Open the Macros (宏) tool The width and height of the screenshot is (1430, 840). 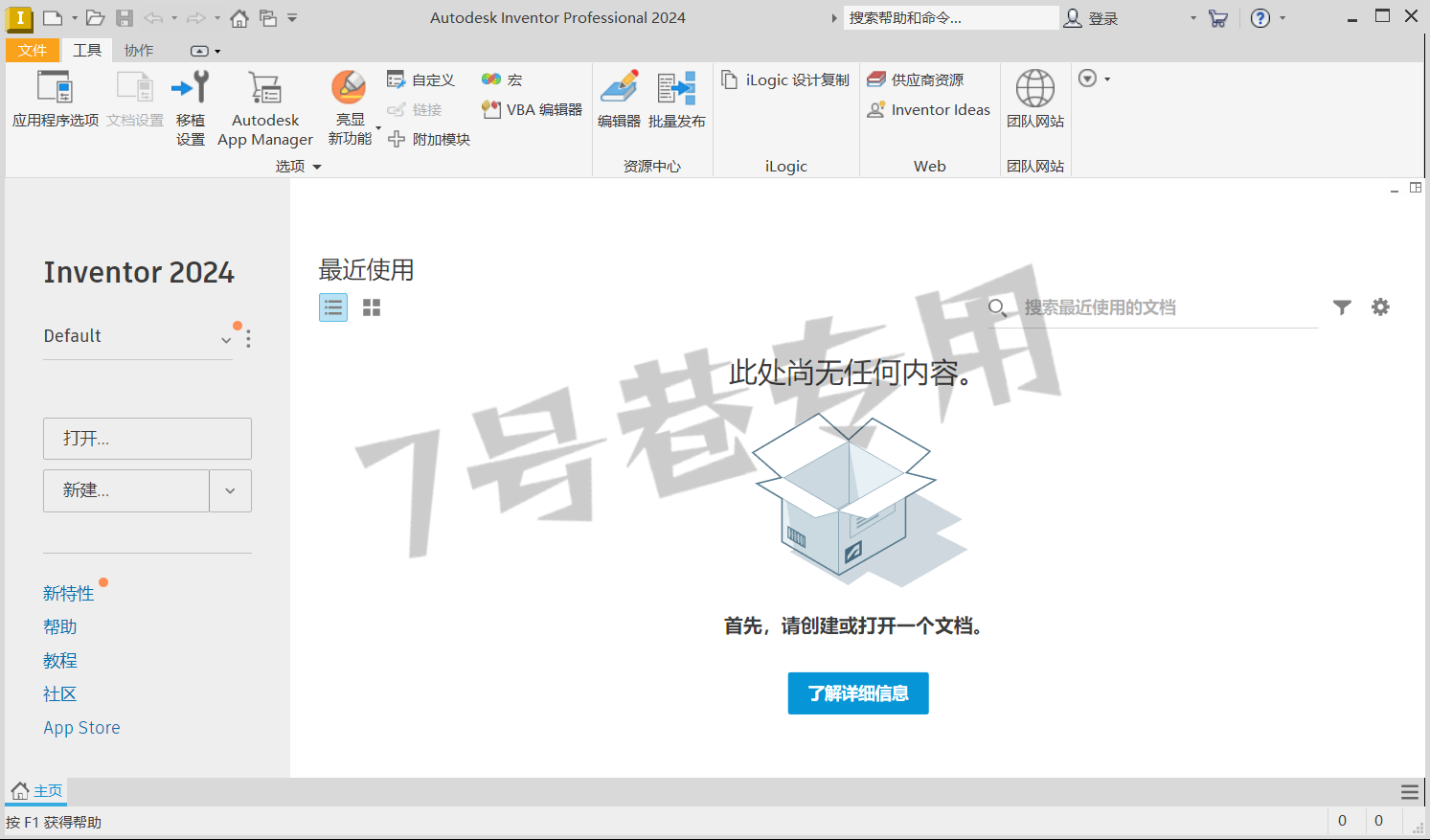[502, 80]
